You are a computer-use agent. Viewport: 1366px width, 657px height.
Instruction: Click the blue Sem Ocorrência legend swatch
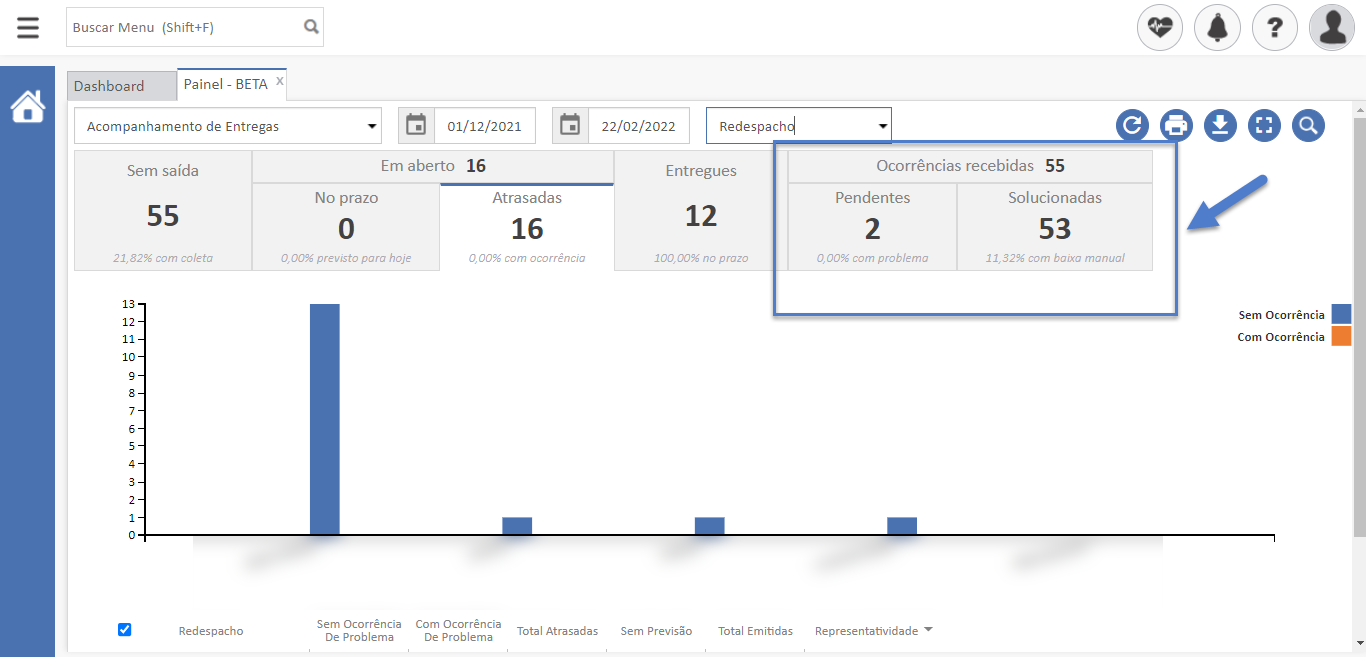[x=1341, y=315]
